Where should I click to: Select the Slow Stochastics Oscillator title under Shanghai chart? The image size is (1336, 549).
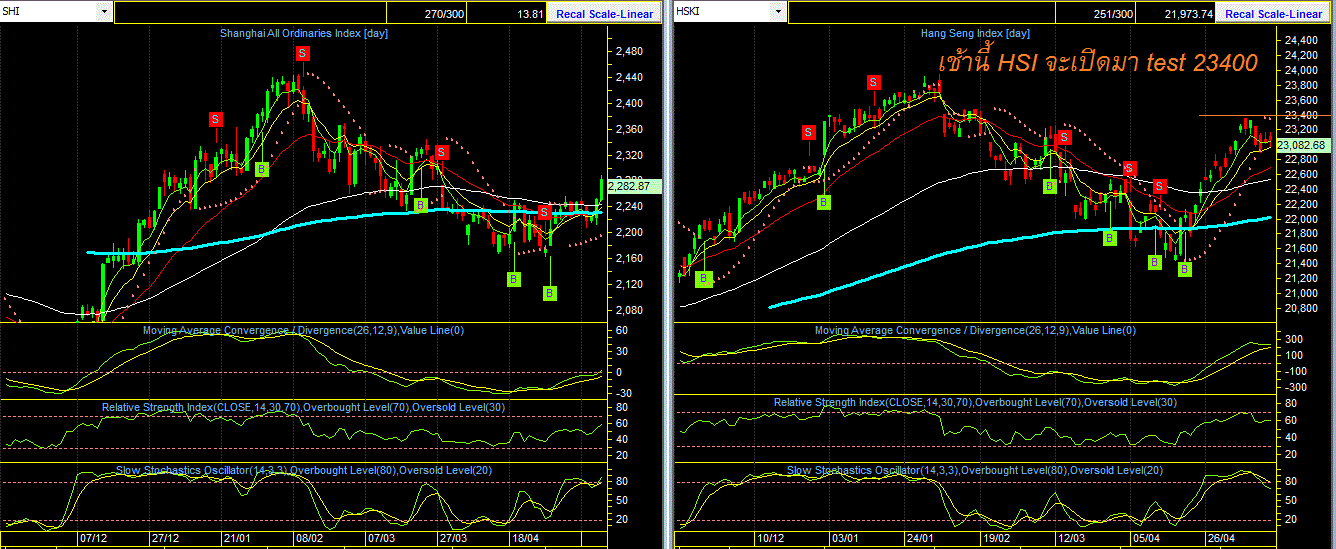pyautogui.click(x=304, y=470)
